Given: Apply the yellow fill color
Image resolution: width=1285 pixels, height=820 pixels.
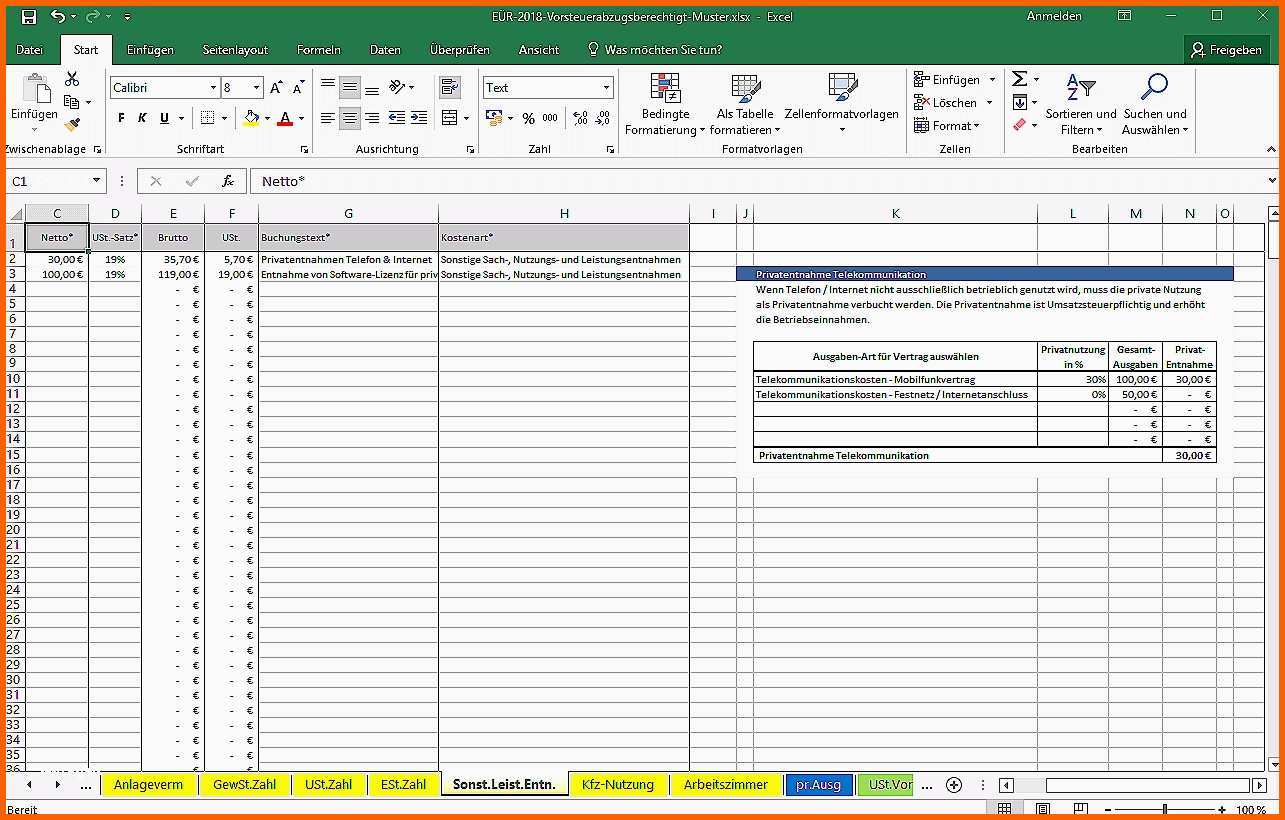Looking at the screenshot, I should pos(251,118).
